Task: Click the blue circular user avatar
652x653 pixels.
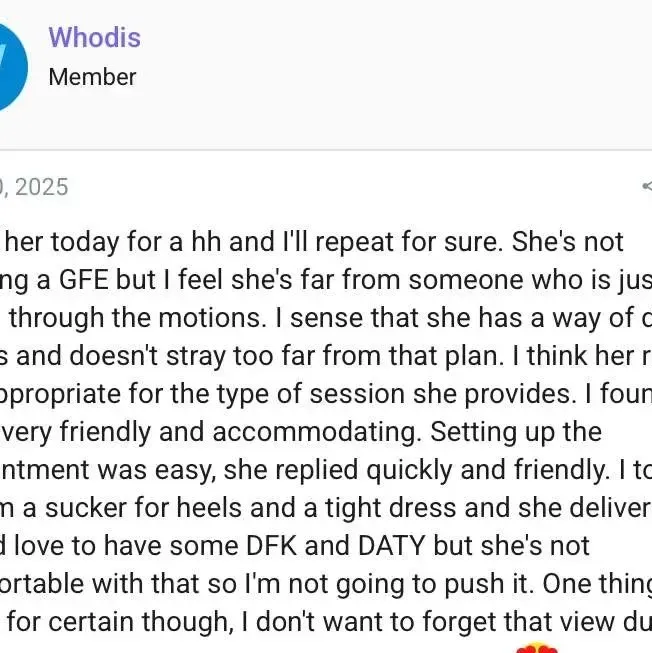Action: tap(10, 67)
